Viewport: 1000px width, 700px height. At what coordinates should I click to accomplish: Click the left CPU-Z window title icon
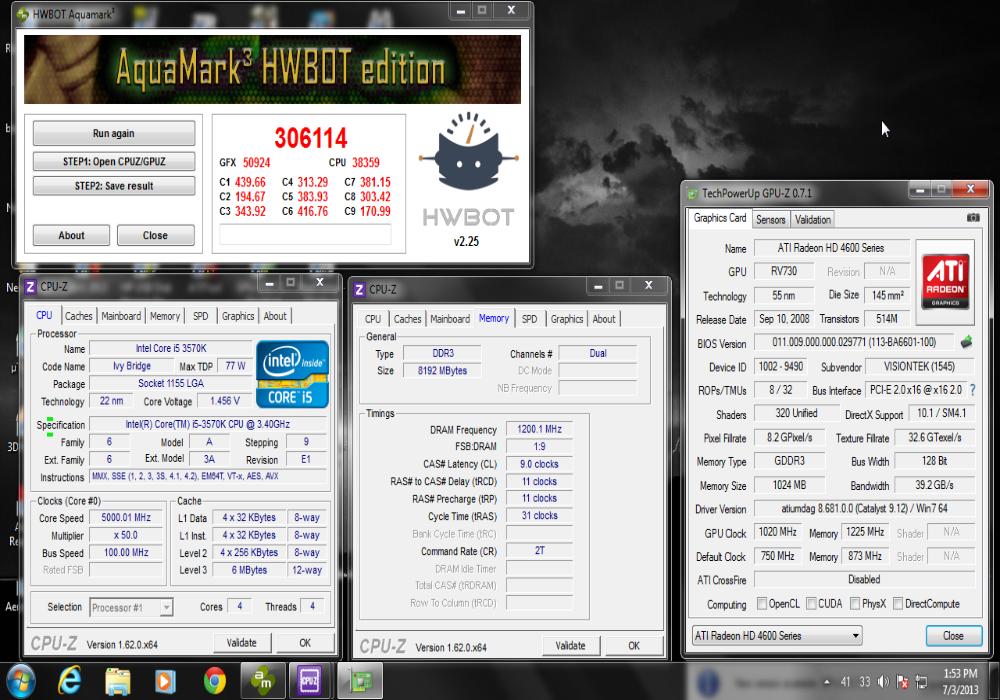pyautogui.click(x=30, y=287)
